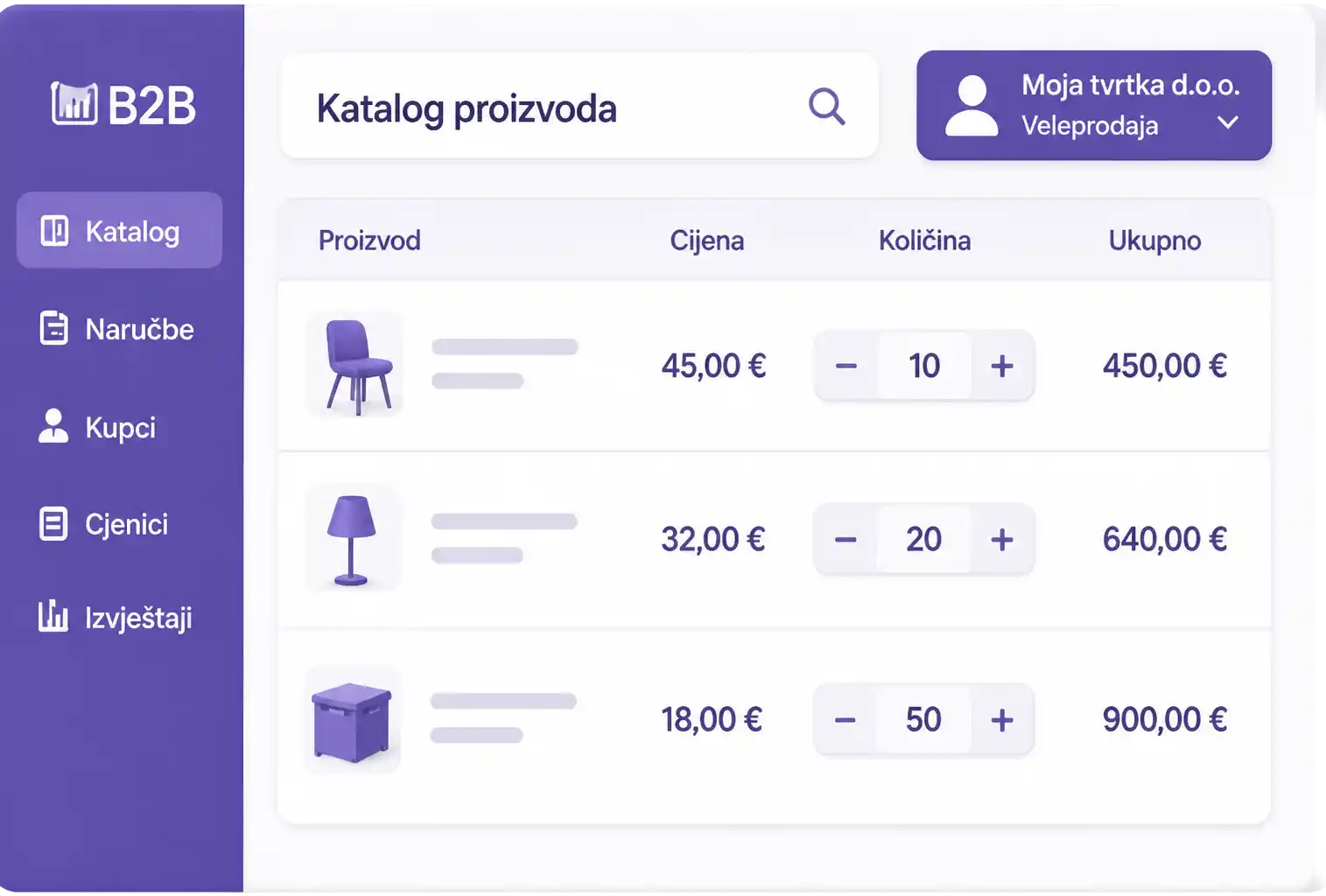Open Moja tvrtka d.o.o. account menu
This screenshot has height=896, width=1326.
tap(1094, 106)
